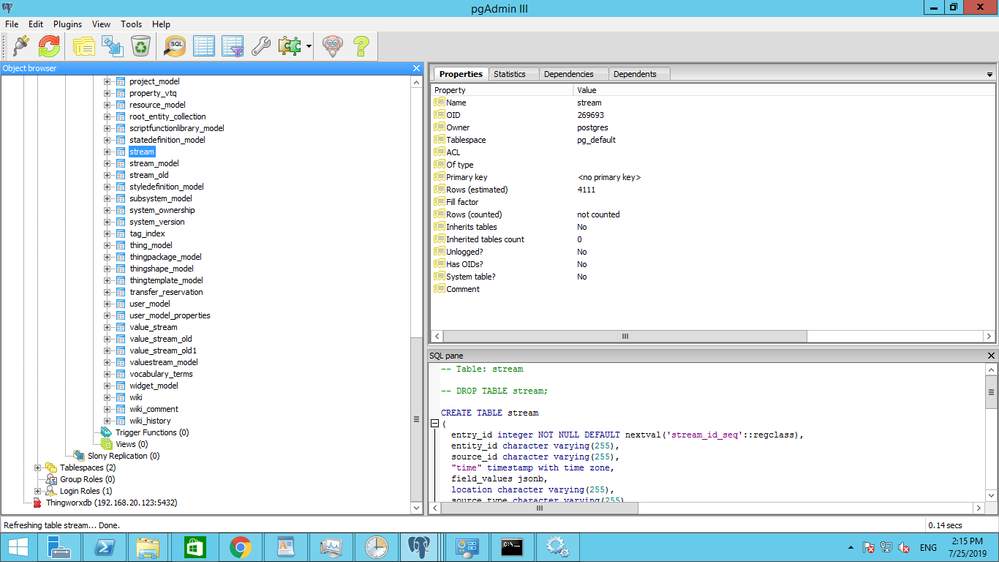Click the Add server connection plug icon
The height and width of the screenshot is (562, 999).
tap(20, 46)
